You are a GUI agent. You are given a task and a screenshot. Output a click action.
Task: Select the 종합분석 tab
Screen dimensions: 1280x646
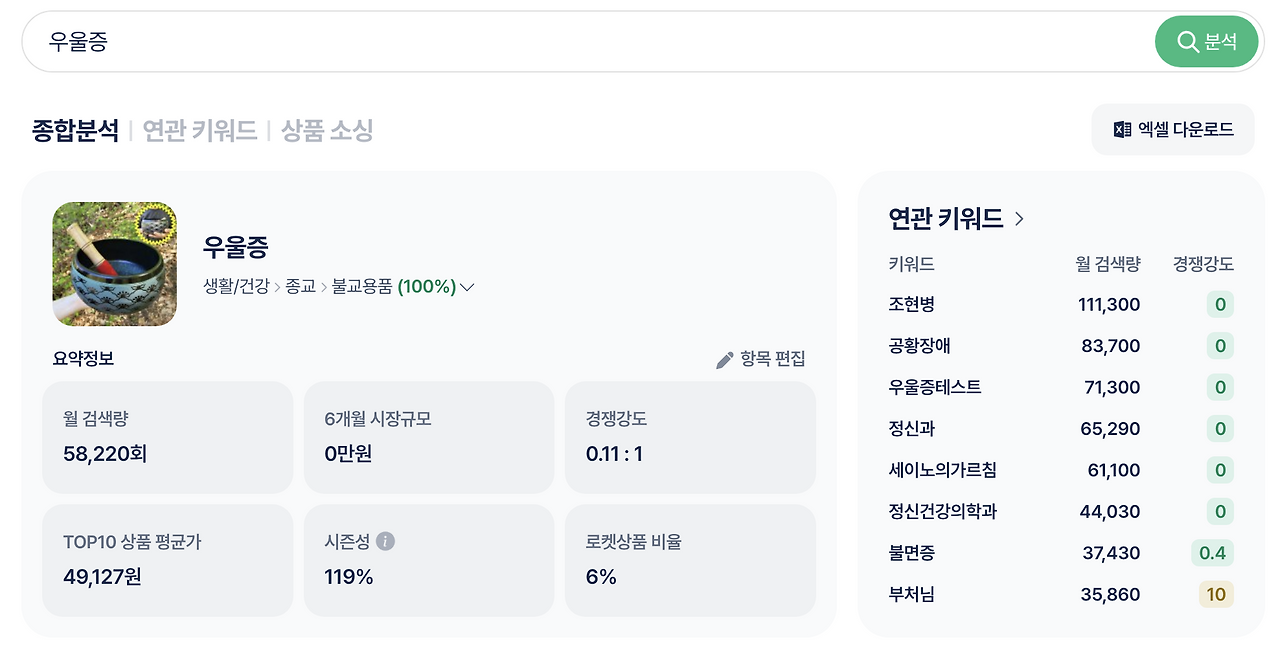(x=77, y=130)
